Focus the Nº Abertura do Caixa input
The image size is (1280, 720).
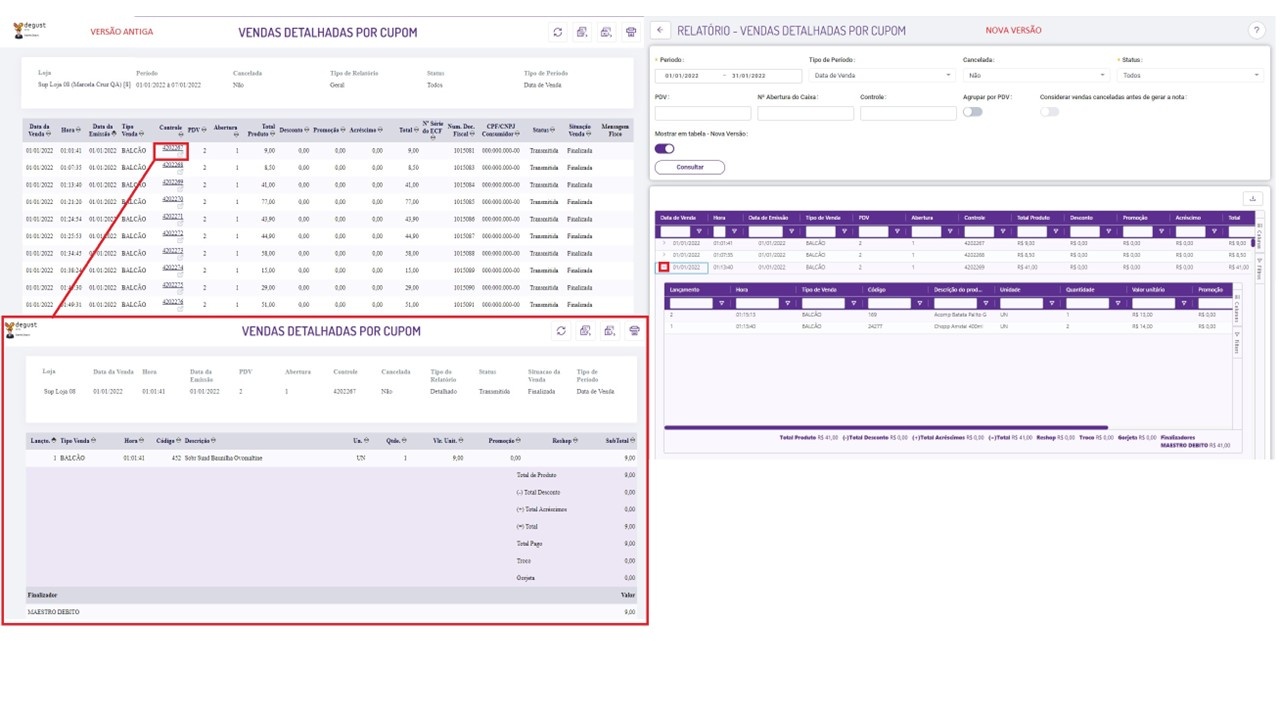(805, 113)
